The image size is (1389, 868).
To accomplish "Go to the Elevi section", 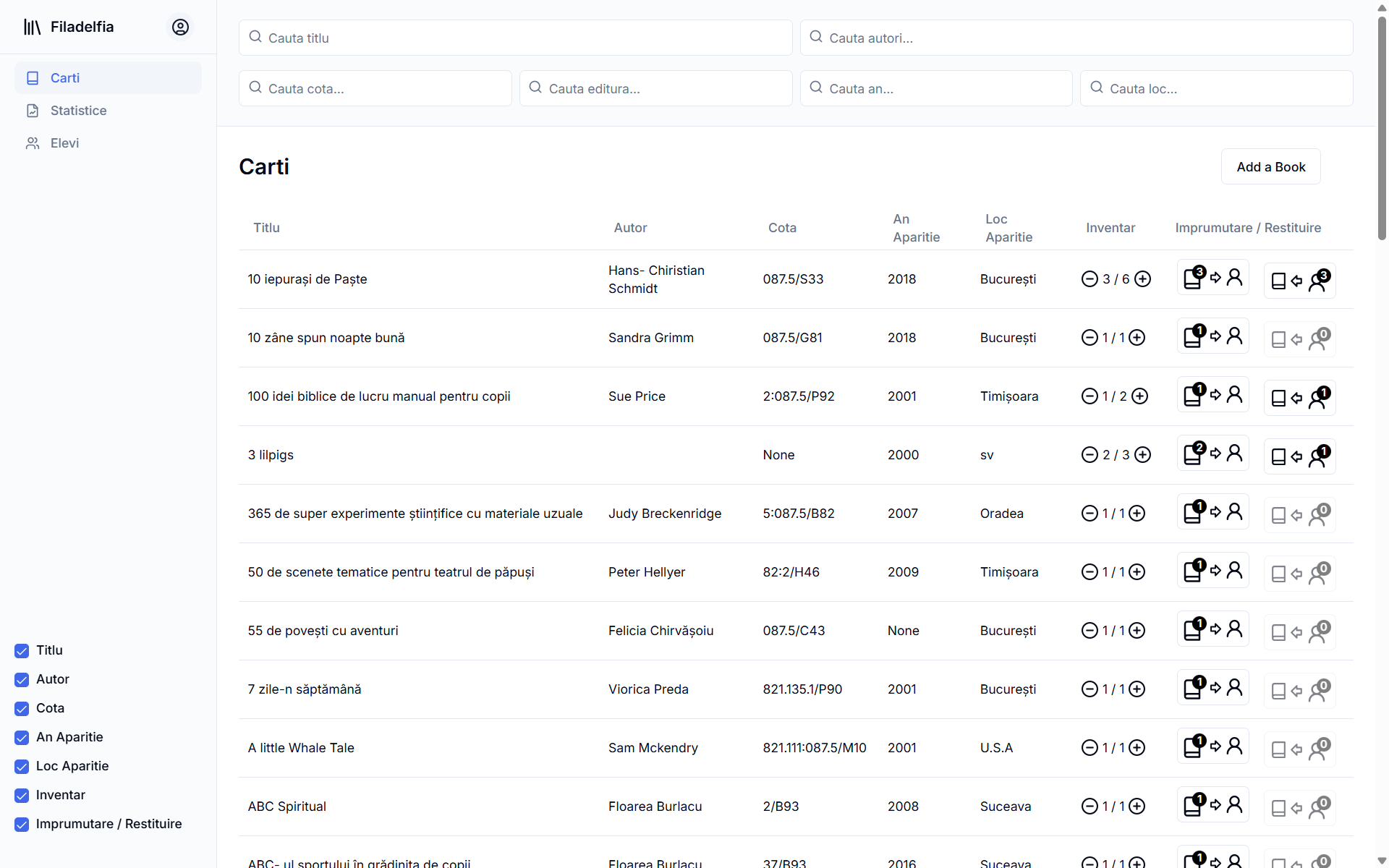I will click(x=64, y=143).
